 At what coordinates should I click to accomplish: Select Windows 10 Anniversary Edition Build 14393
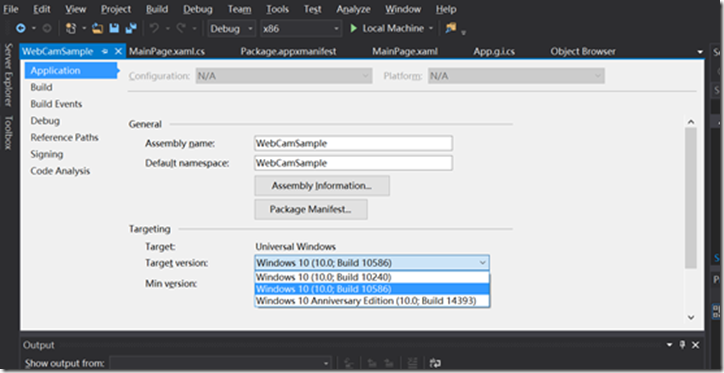coord(372,301)
